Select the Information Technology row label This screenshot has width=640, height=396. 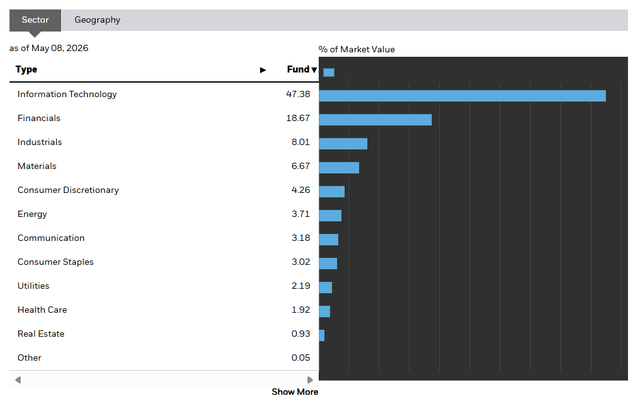(67, 94)
